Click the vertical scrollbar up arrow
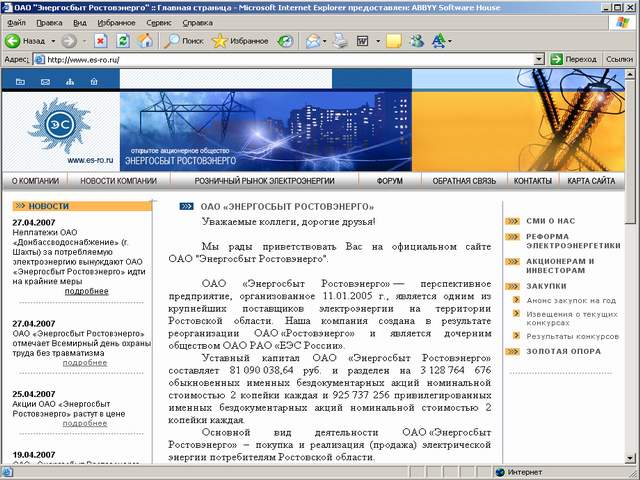 (x=630, y=74)
